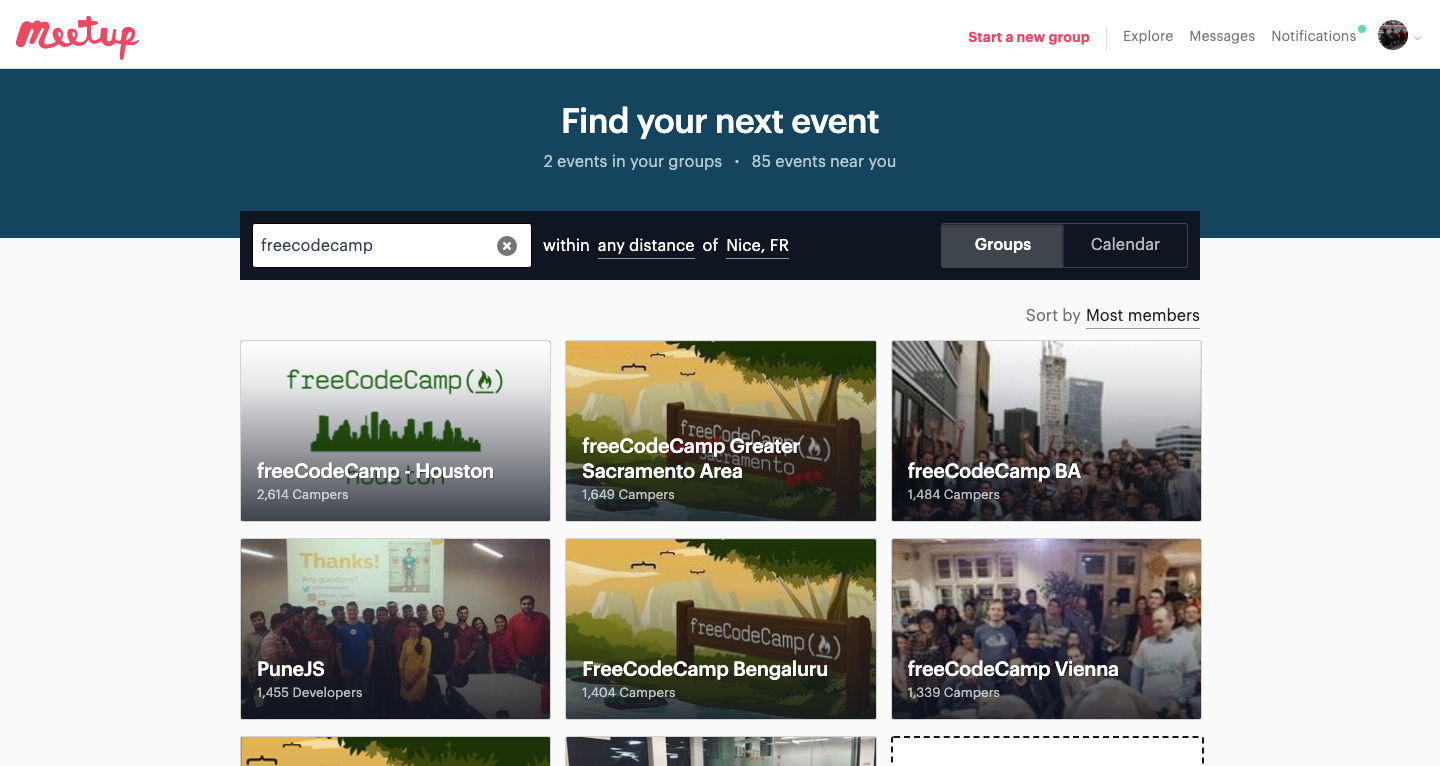Open the freeCodeCamp BA group
Viewport: 1440px width, 766px height.
pos(1046,431)
